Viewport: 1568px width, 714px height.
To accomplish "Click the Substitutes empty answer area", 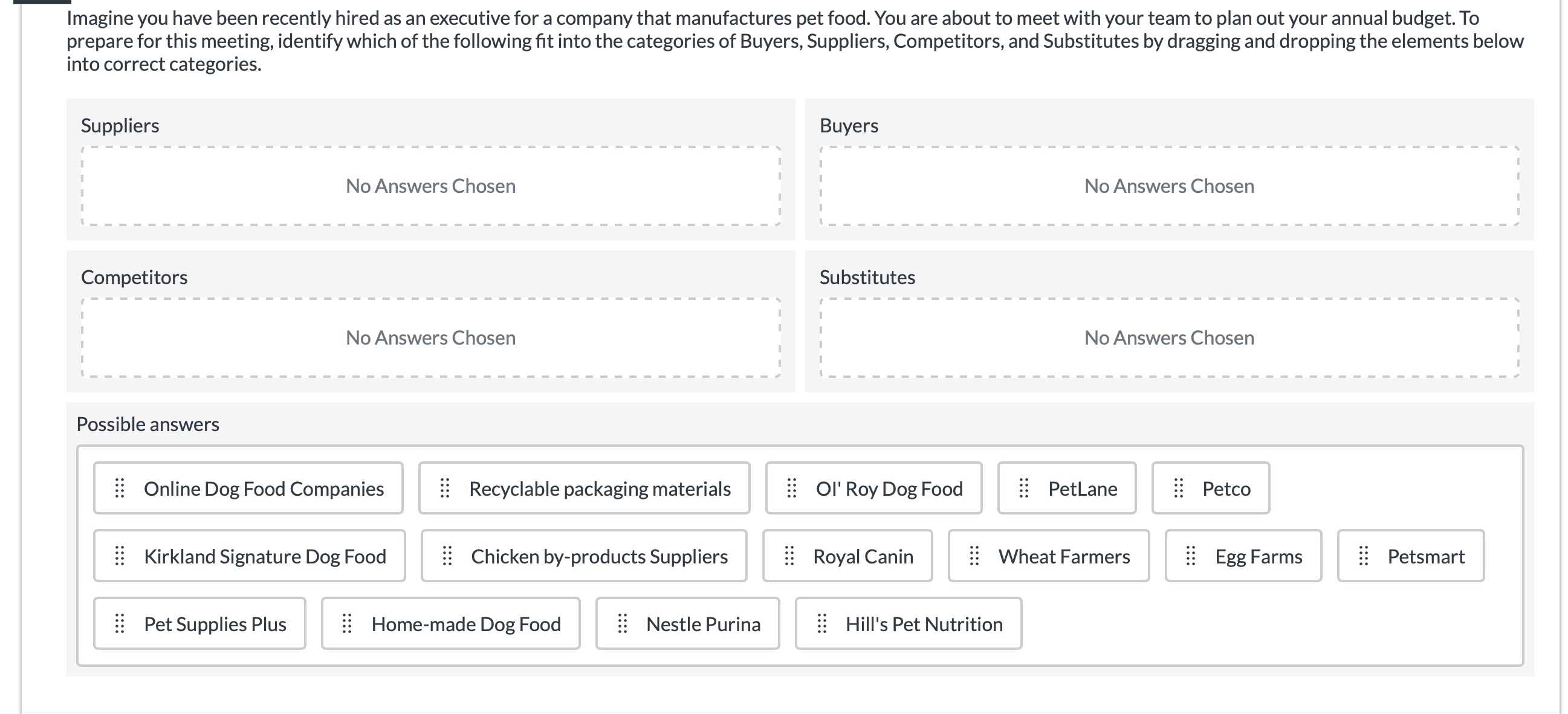I will [1168, 337].
